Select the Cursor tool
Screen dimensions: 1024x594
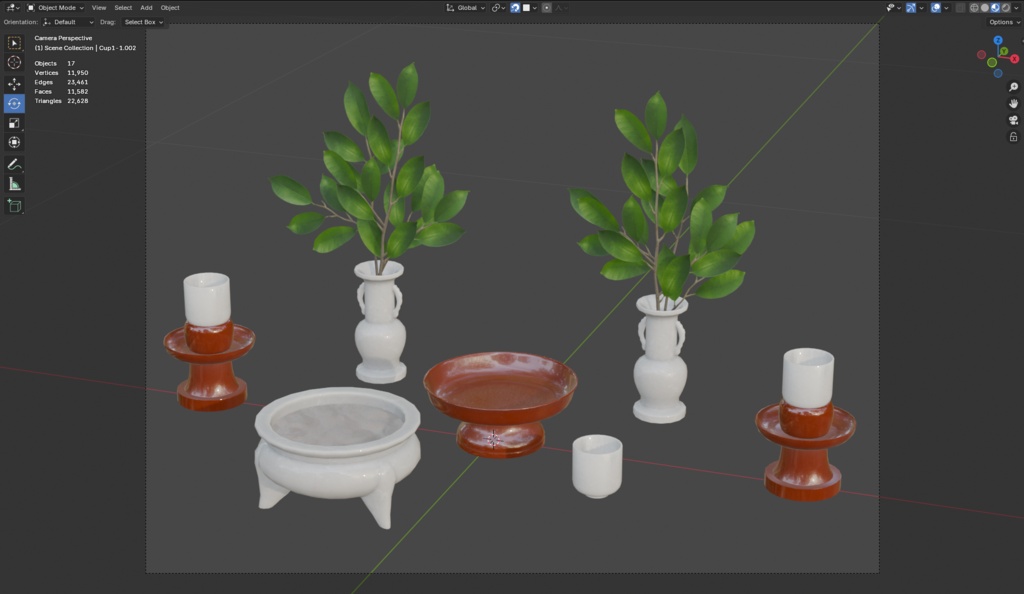tap(14, 63)
